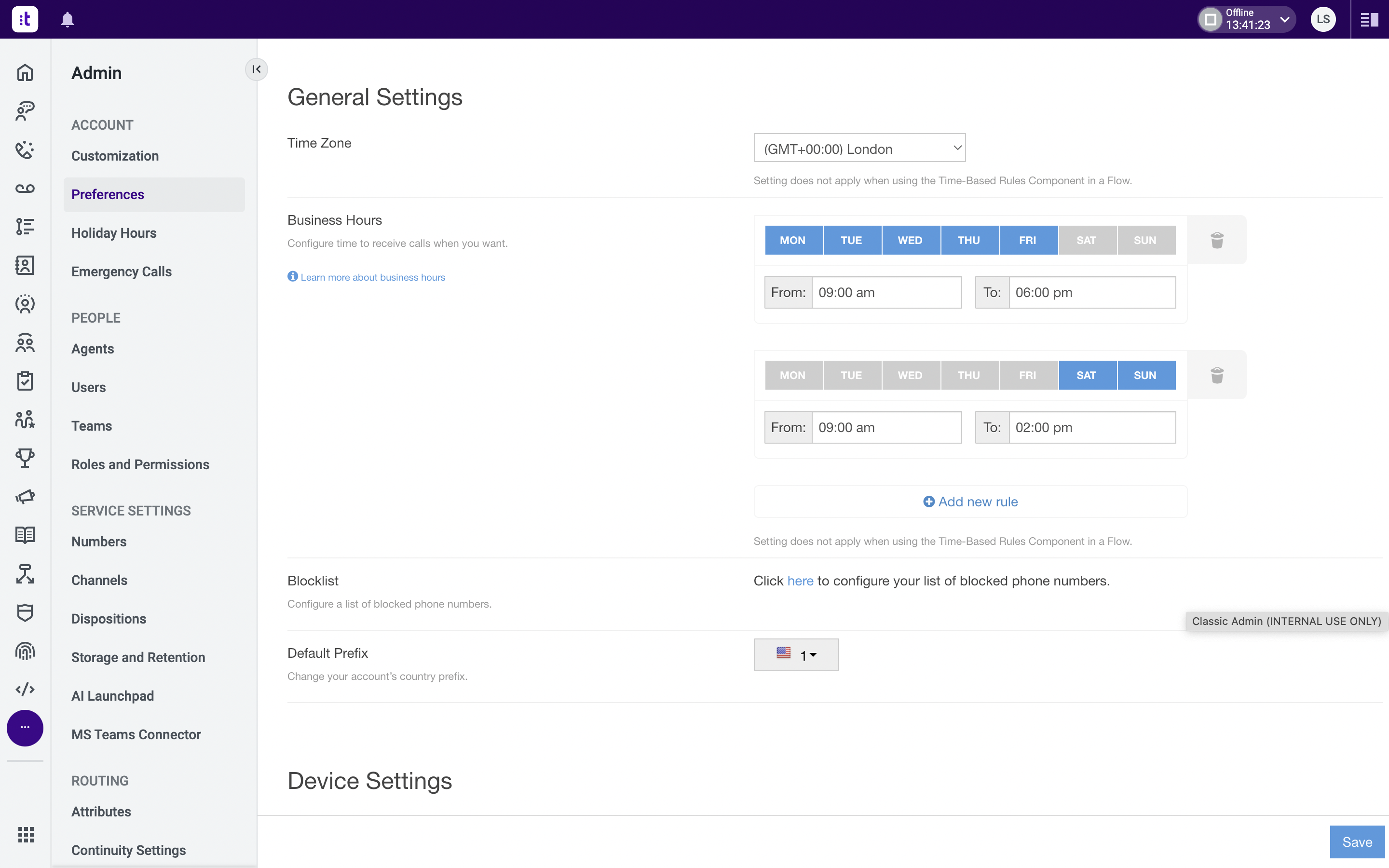This screenshot has height=868, width=1389.
Task: Open the Default Prefix country dropdown
Action: pos(796,654)
